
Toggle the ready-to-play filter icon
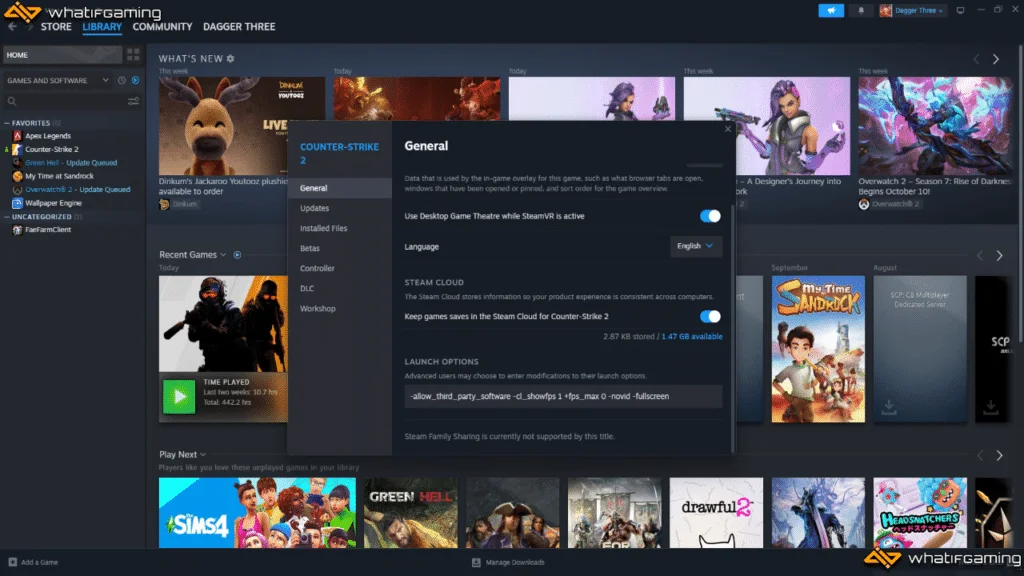point(135,80)
